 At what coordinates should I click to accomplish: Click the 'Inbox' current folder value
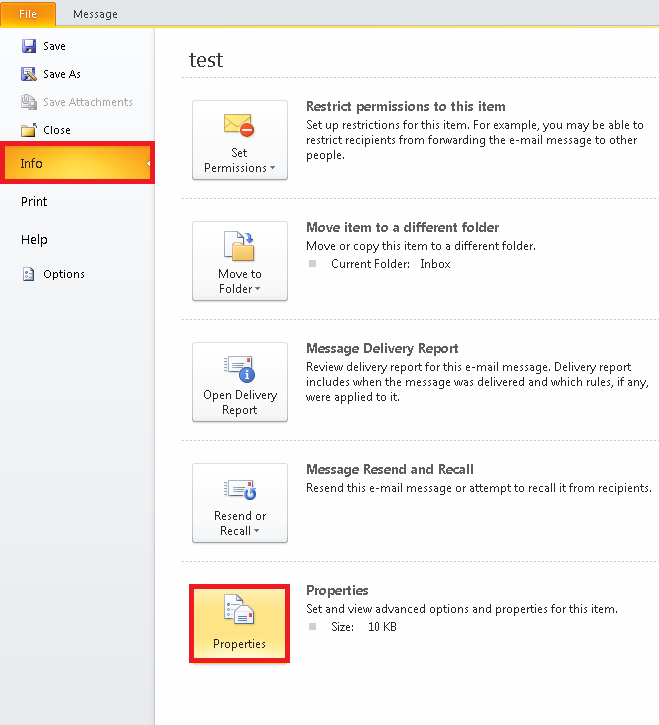point(435,264)
